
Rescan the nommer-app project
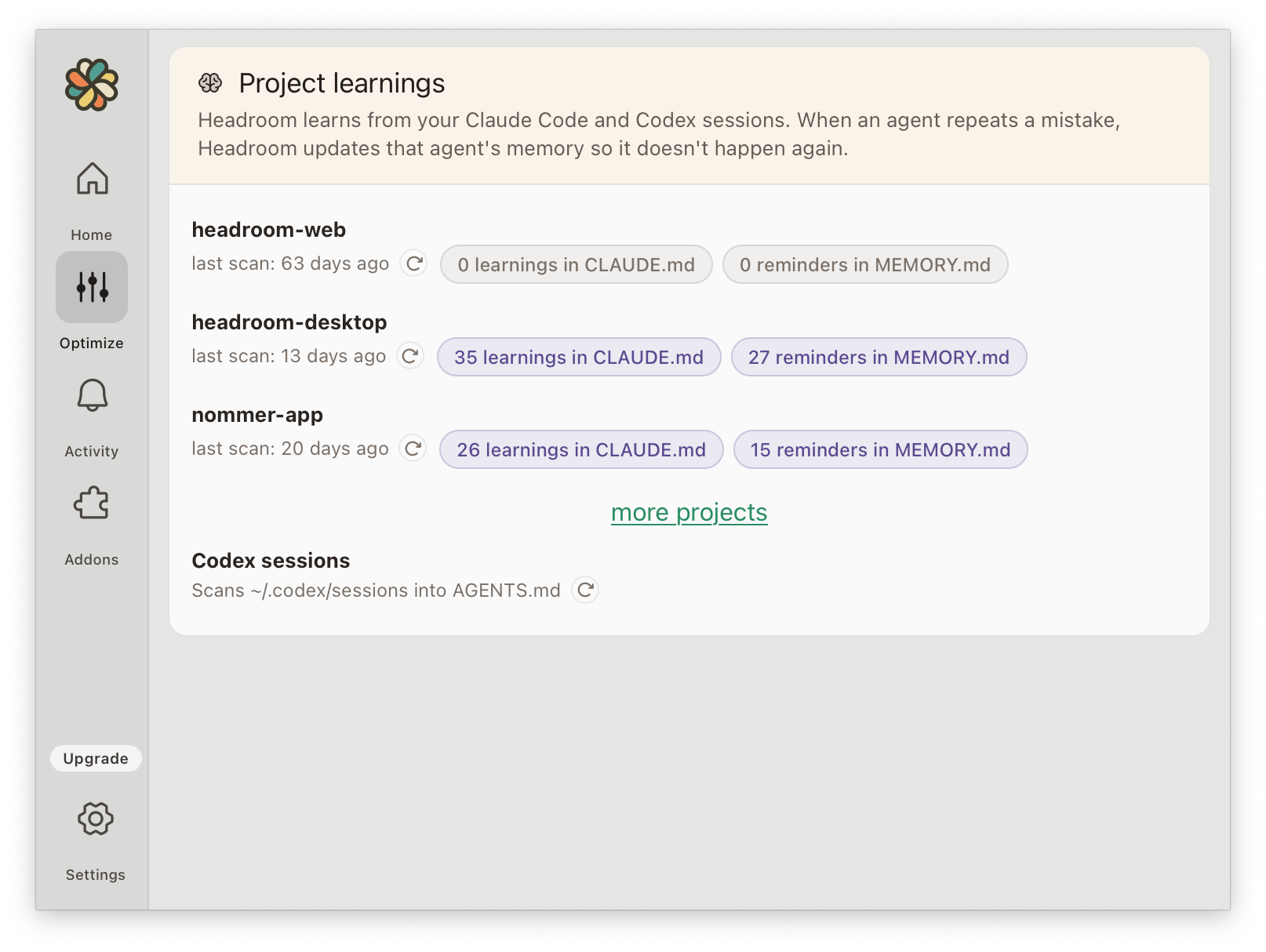coord(413,449)
